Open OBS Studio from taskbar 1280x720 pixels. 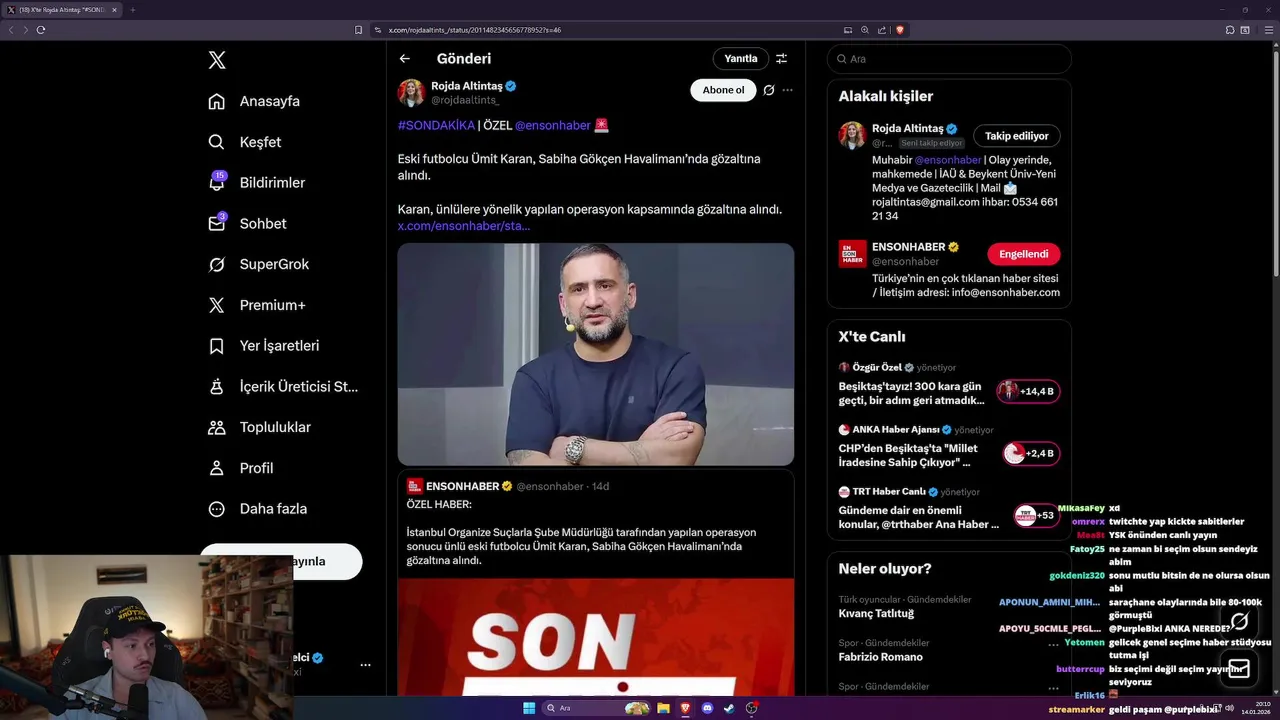pyautogui.click(x=752, y=708)
